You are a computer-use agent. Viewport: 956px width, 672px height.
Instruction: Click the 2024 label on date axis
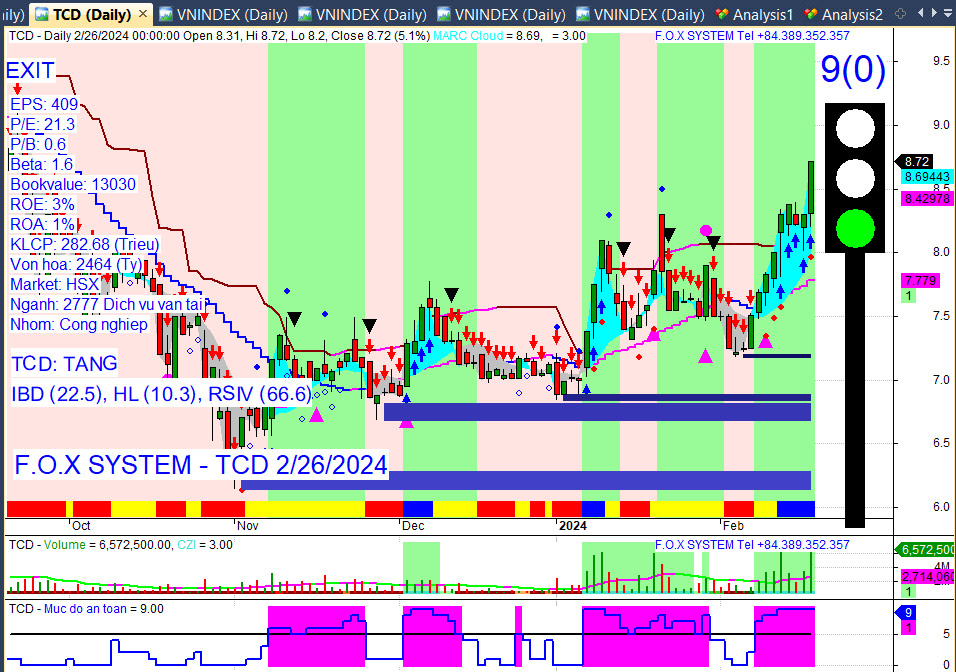[x=573, y=526]
